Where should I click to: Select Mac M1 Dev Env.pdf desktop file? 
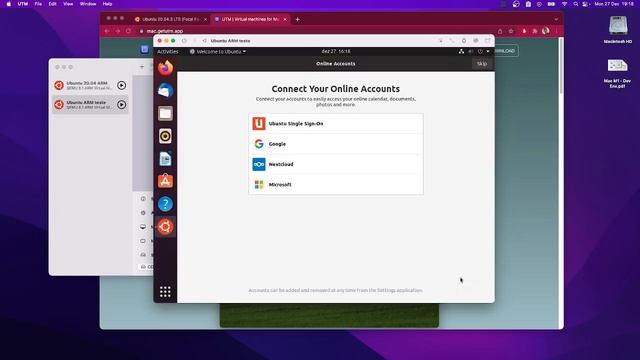click(618, 73)
